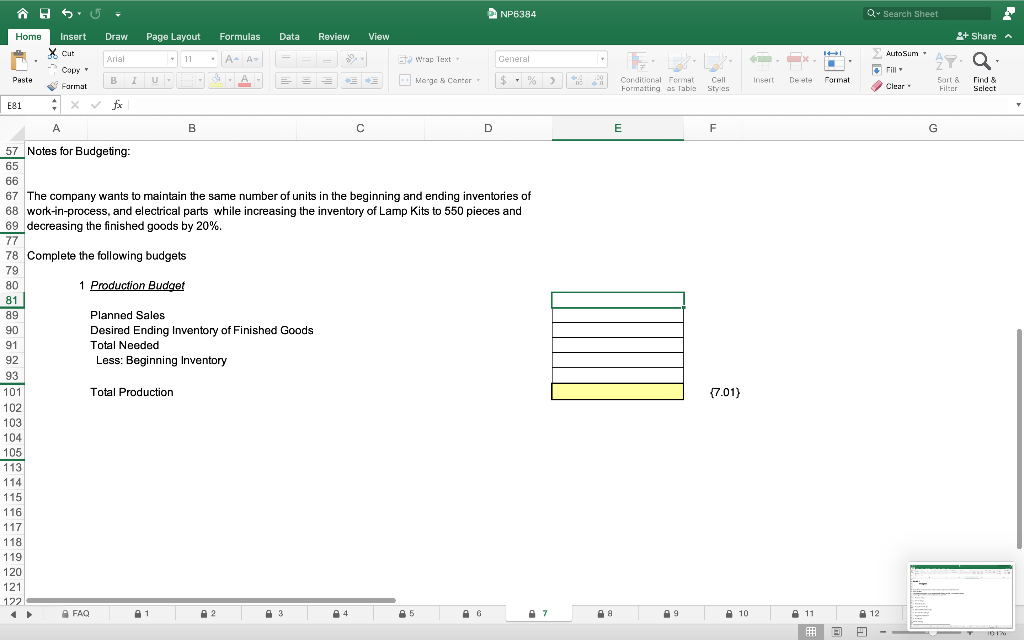
Task: Click the center alignment icon
Action: (x=307, y=81)
